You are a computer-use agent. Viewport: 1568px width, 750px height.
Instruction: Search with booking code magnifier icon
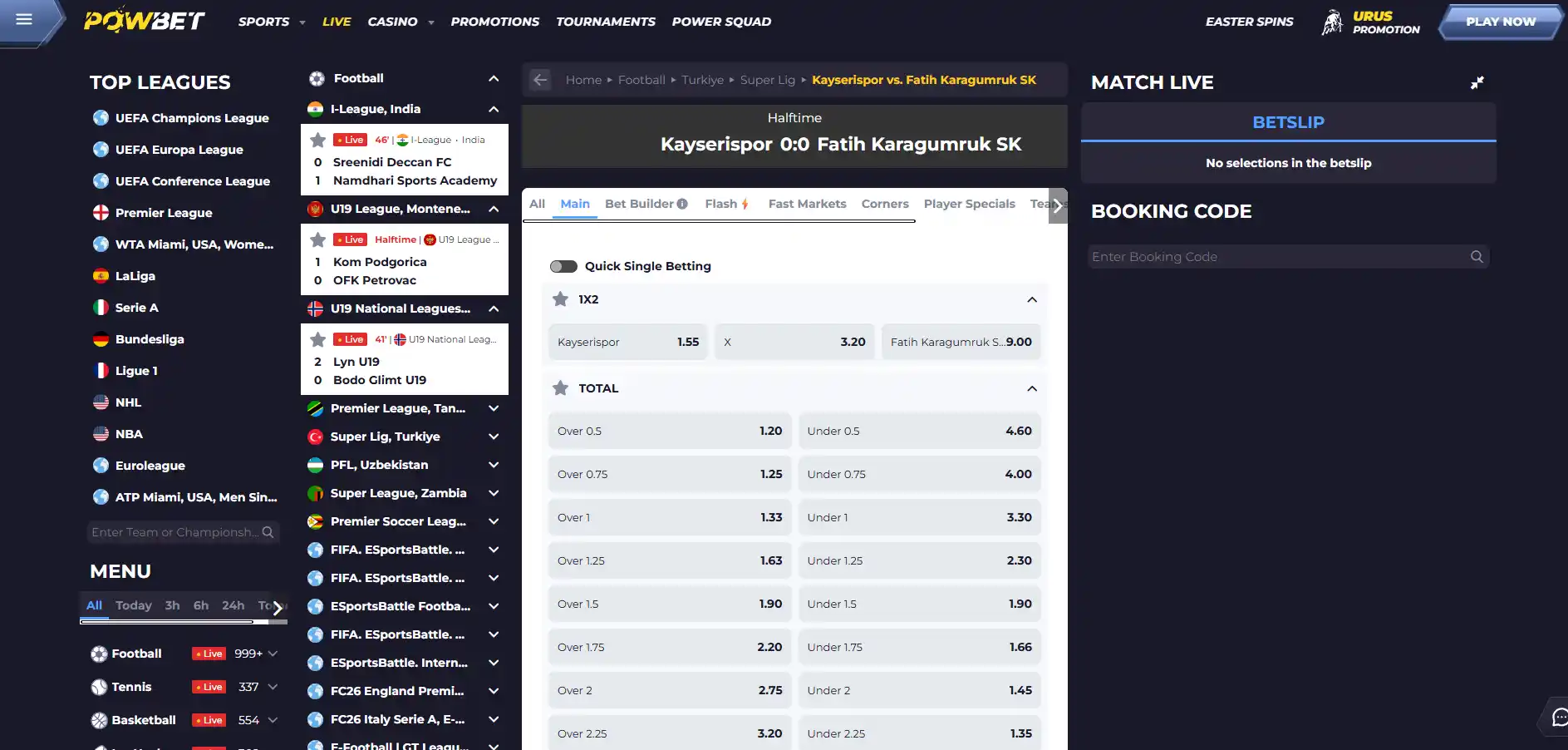(x=1477, y=257)
